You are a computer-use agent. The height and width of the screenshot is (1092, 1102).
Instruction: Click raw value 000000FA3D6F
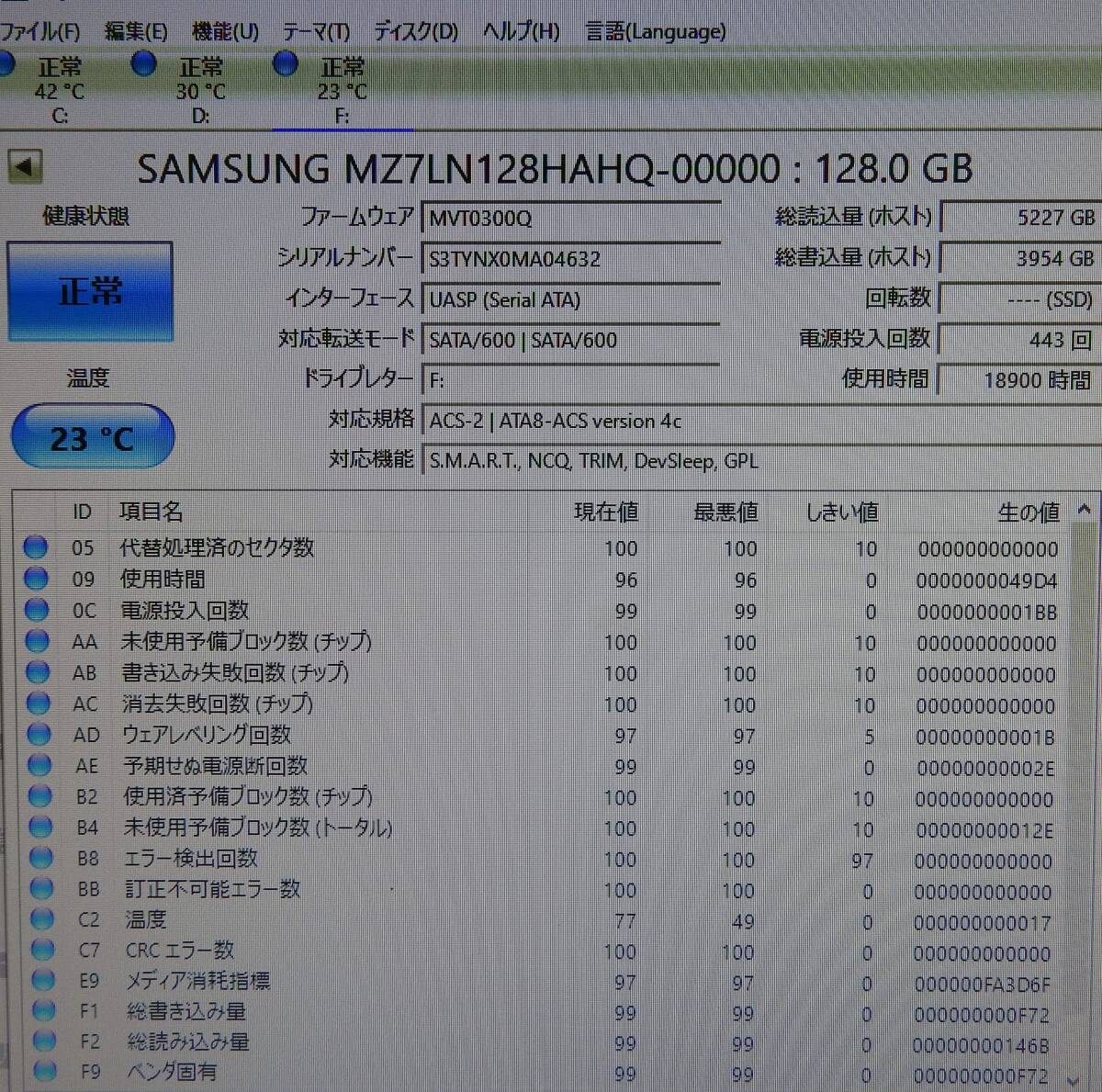click(982, 985)
